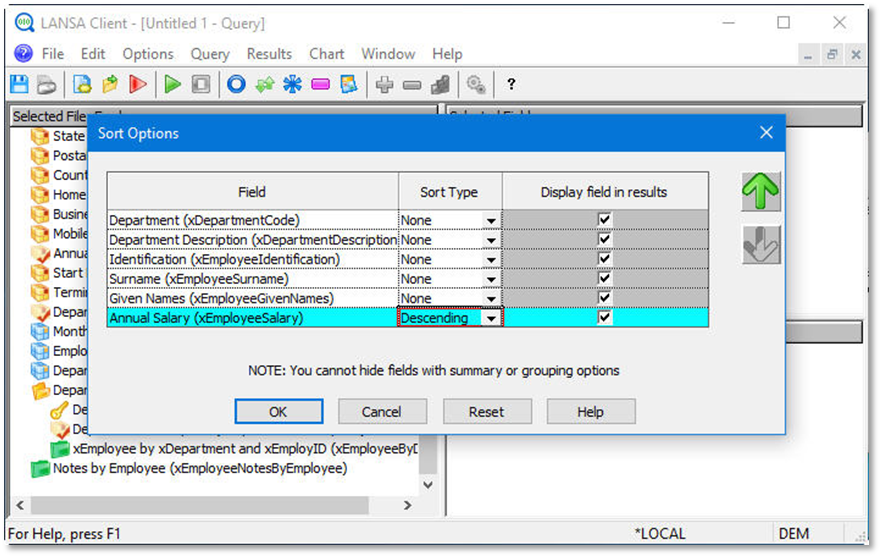
Task: Click the Save toolbar icon
Action: (20, 85)
